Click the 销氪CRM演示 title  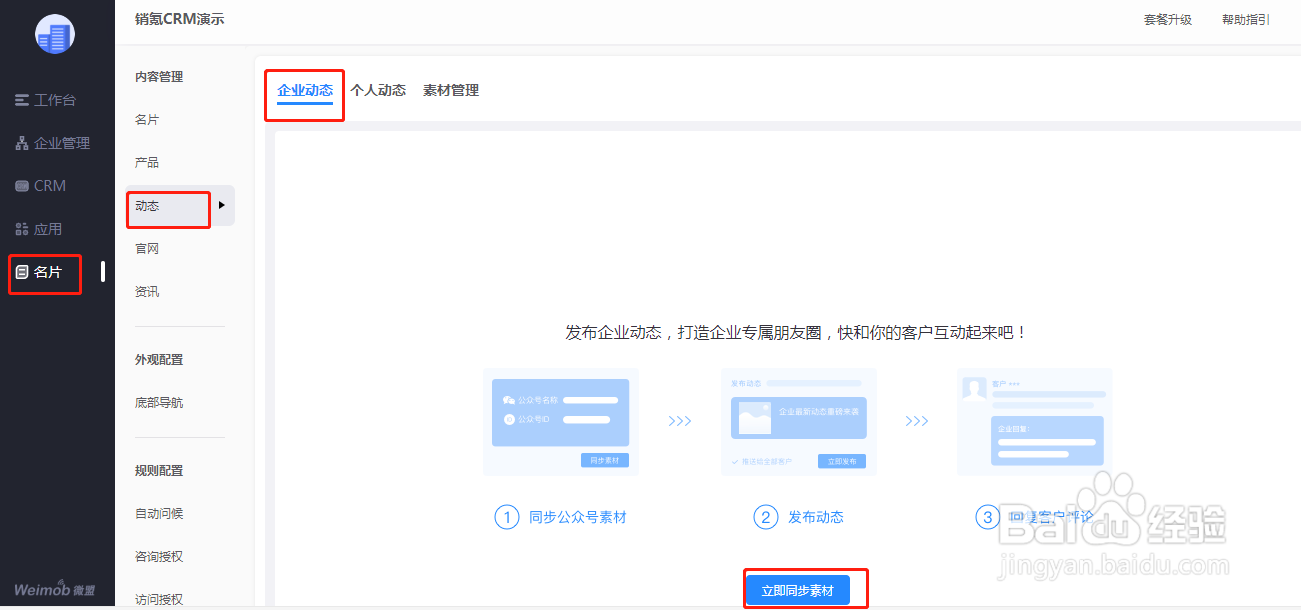click(x=180, y=20)
